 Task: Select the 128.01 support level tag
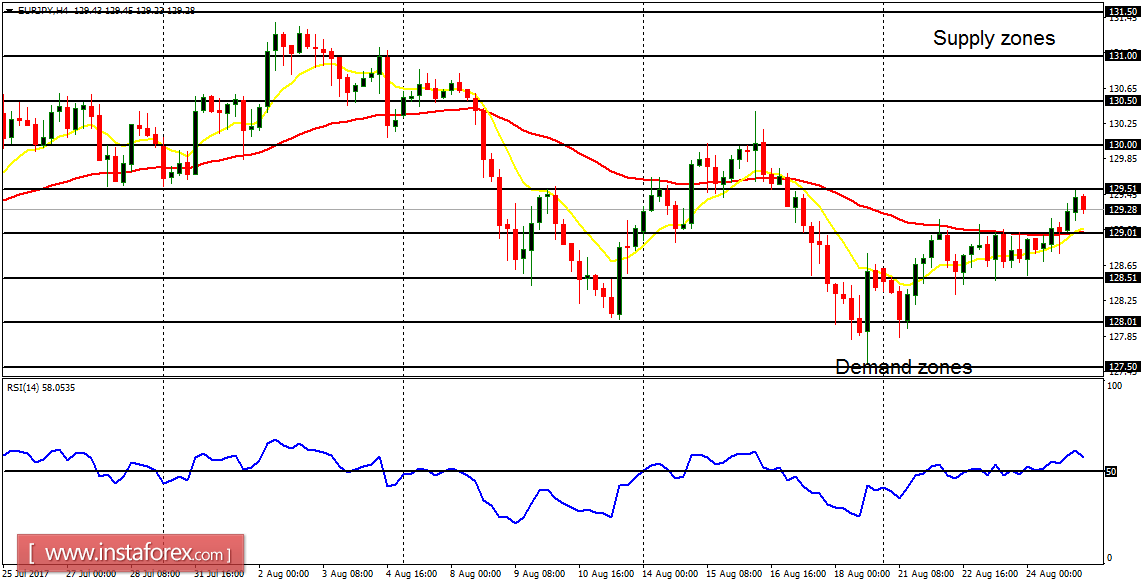[1122, 321]
